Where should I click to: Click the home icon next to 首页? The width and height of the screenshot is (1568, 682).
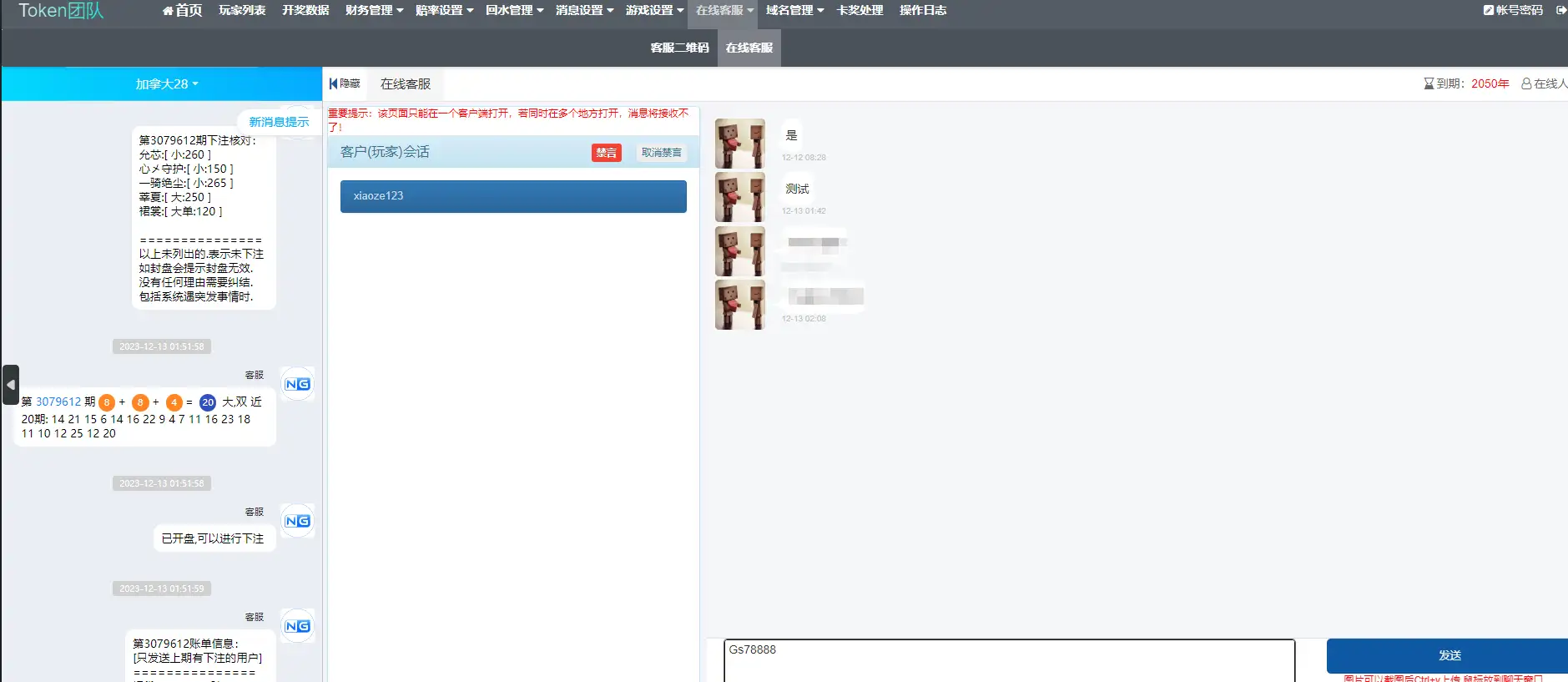(x=168, y=11)
